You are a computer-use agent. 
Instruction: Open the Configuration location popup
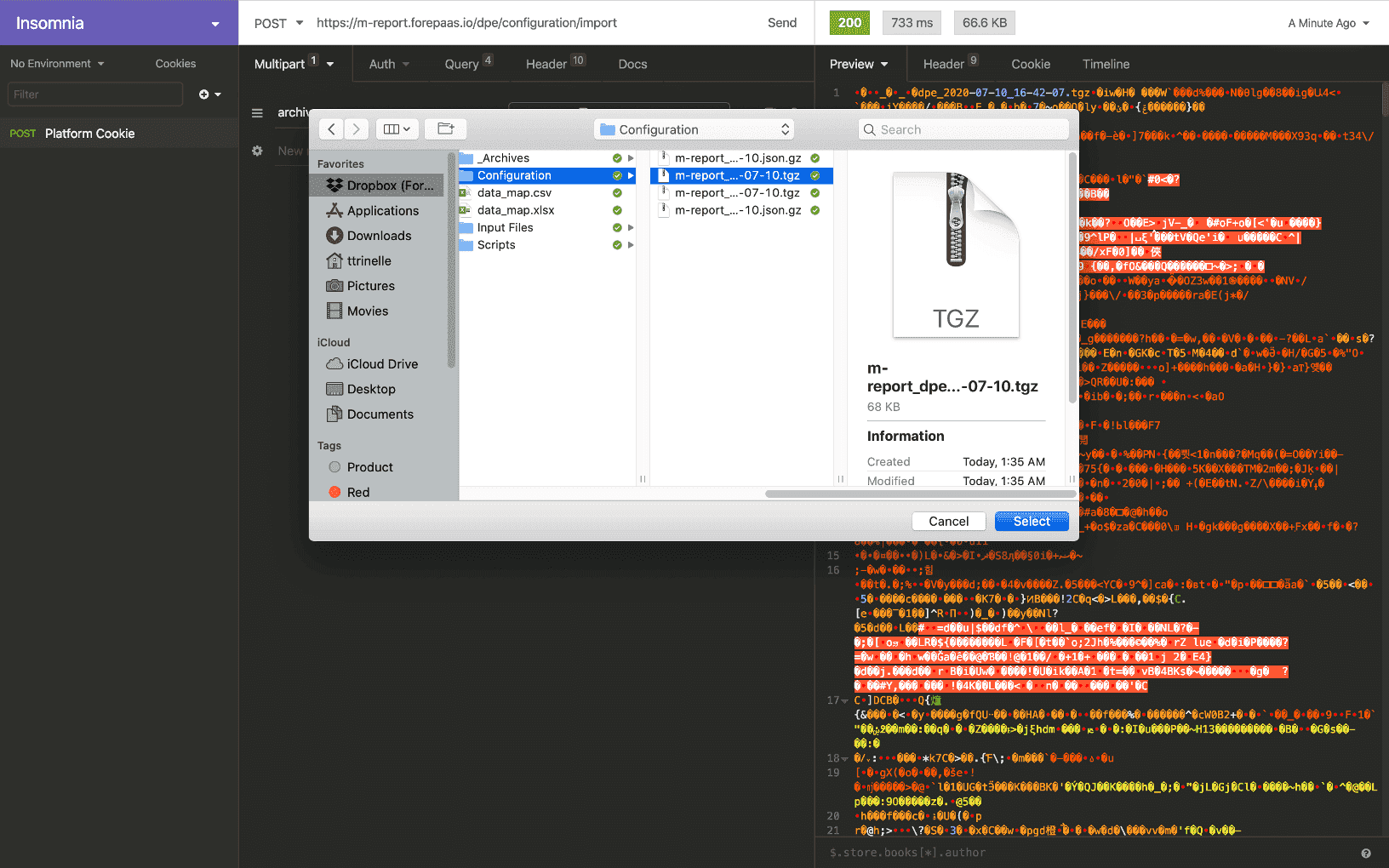click(x=694, y=129)
